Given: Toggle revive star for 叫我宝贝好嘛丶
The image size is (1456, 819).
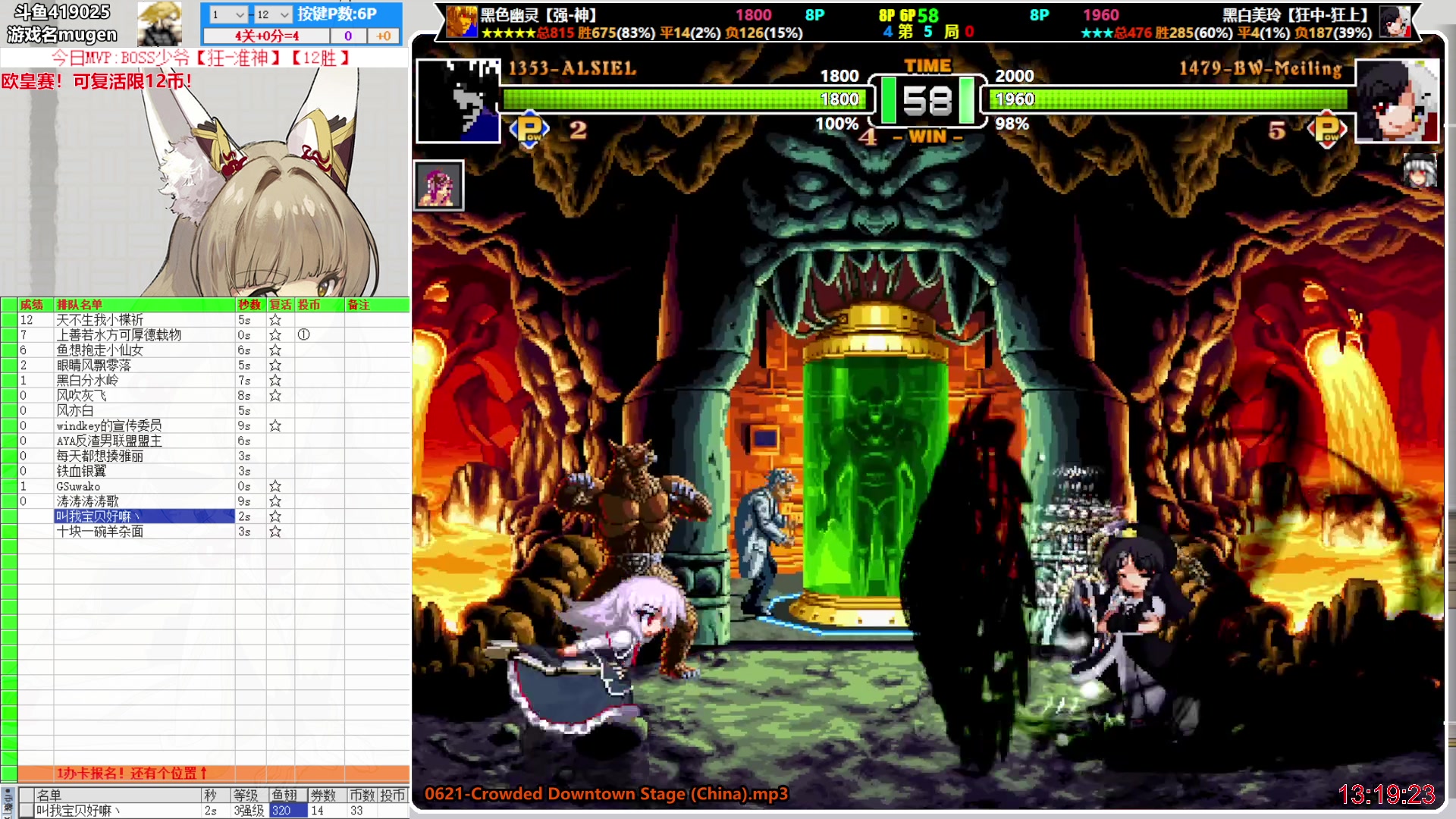Looking at the screenshot, I should [x=275, y=516].
